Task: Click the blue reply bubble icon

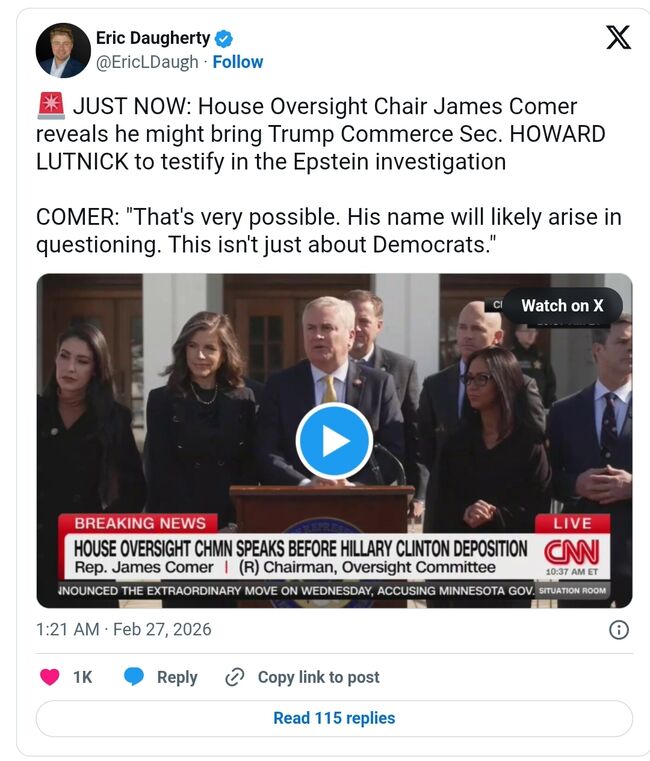Action: 133,676
